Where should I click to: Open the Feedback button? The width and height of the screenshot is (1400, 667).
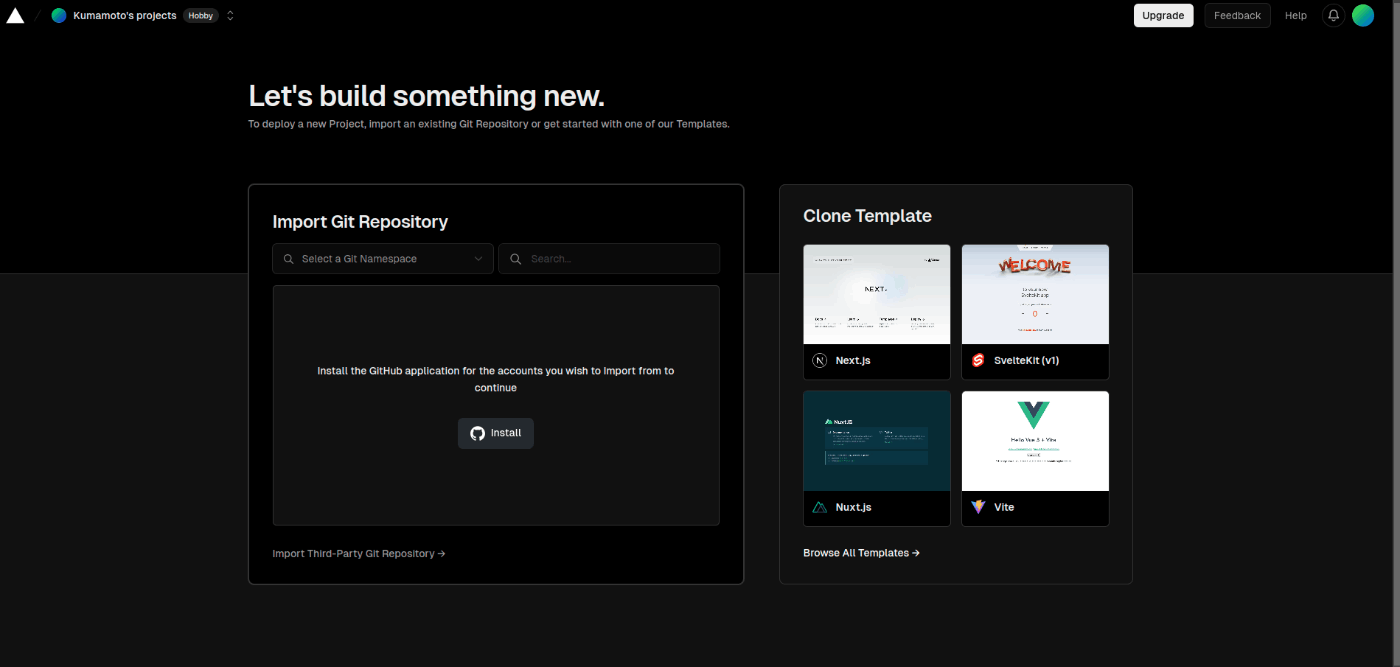[1237, 15]
